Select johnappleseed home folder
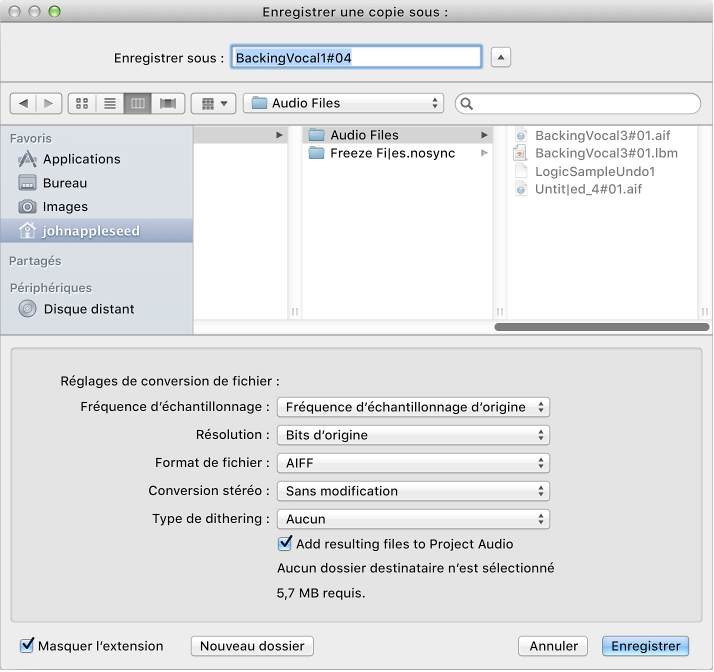This screenshot has height=672, width=714. point(97,231)
